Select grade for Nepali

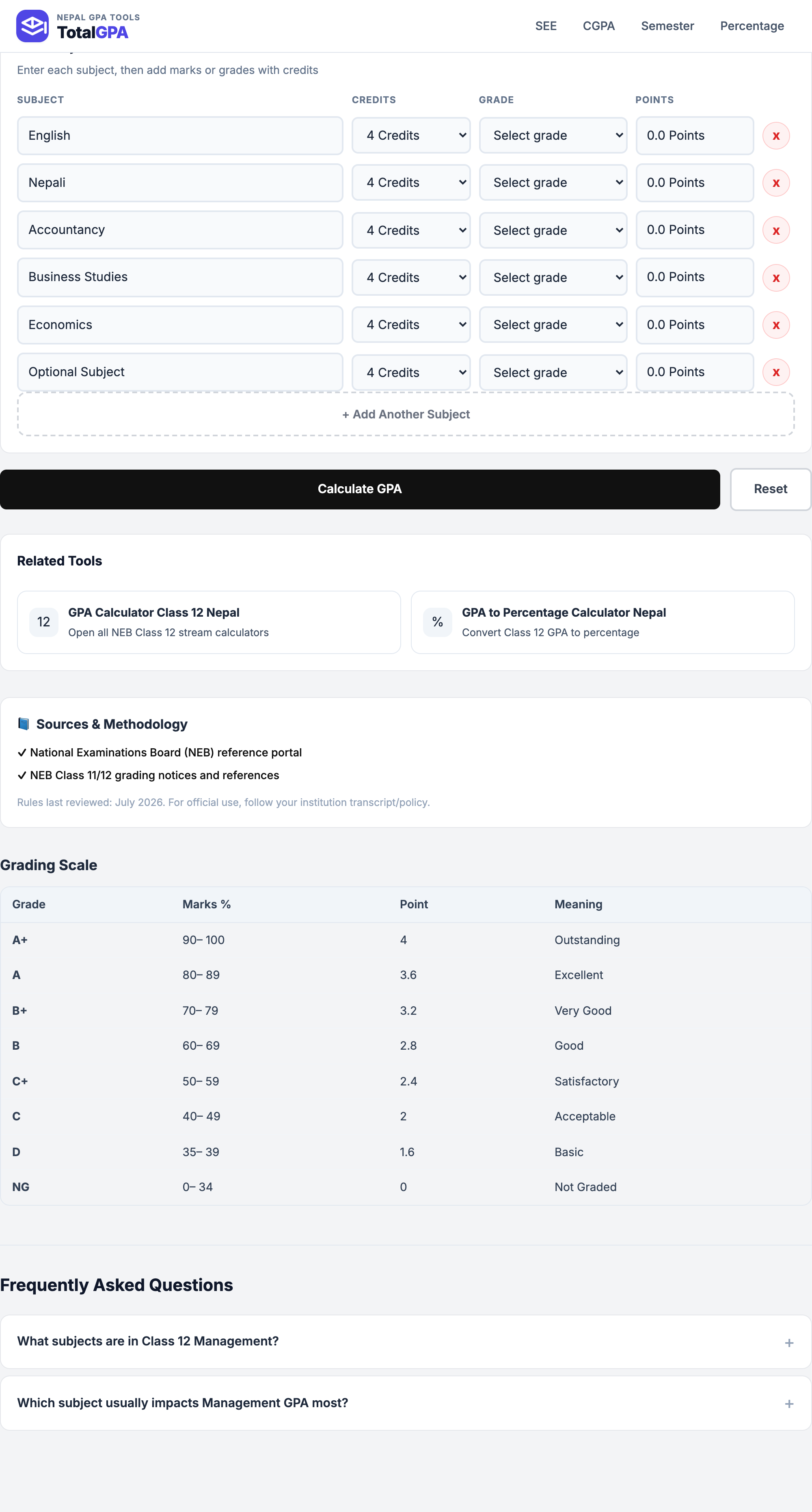click(553, 182)
